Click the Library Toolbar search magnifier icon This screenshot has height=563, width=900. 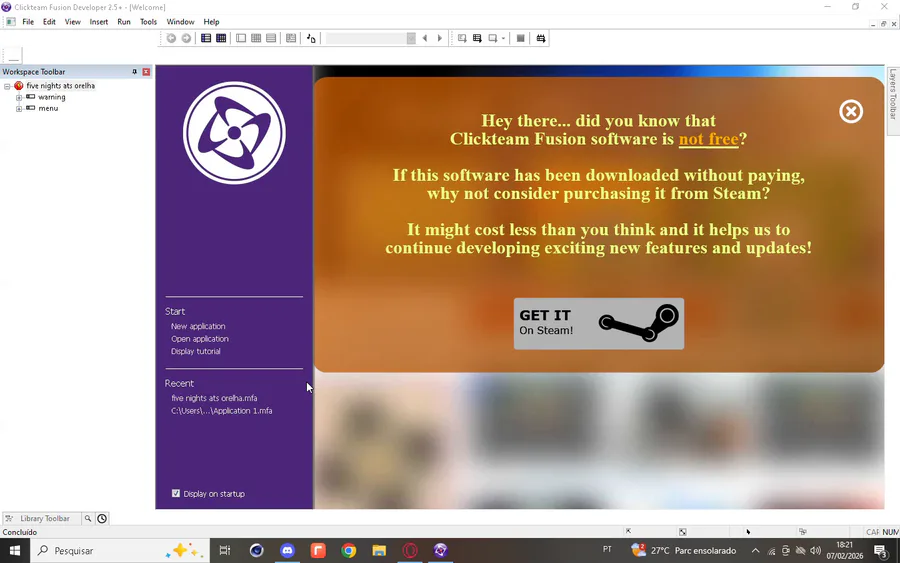pyautogui.click(x=88, y=518)
